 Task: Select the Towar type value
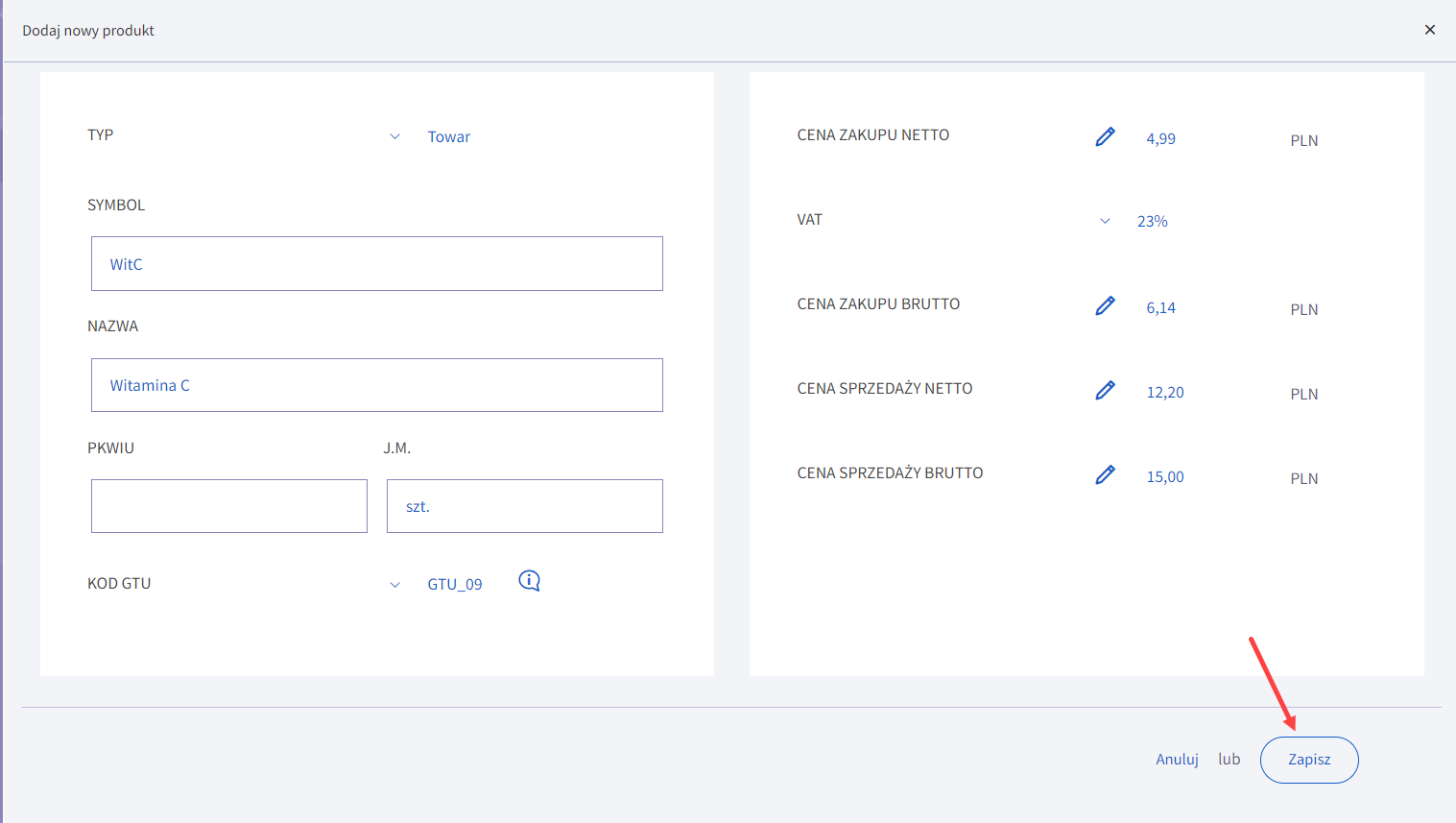tap(448, 136)
